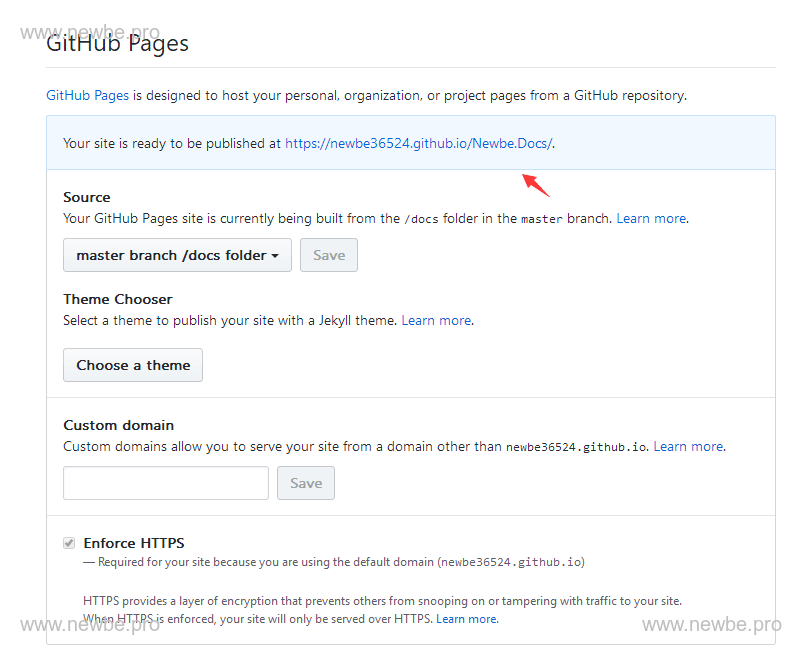Click the bottom-right www.newbe.pro watermark
Viewport: 803px width, 656px height.
tap(711, 625)
